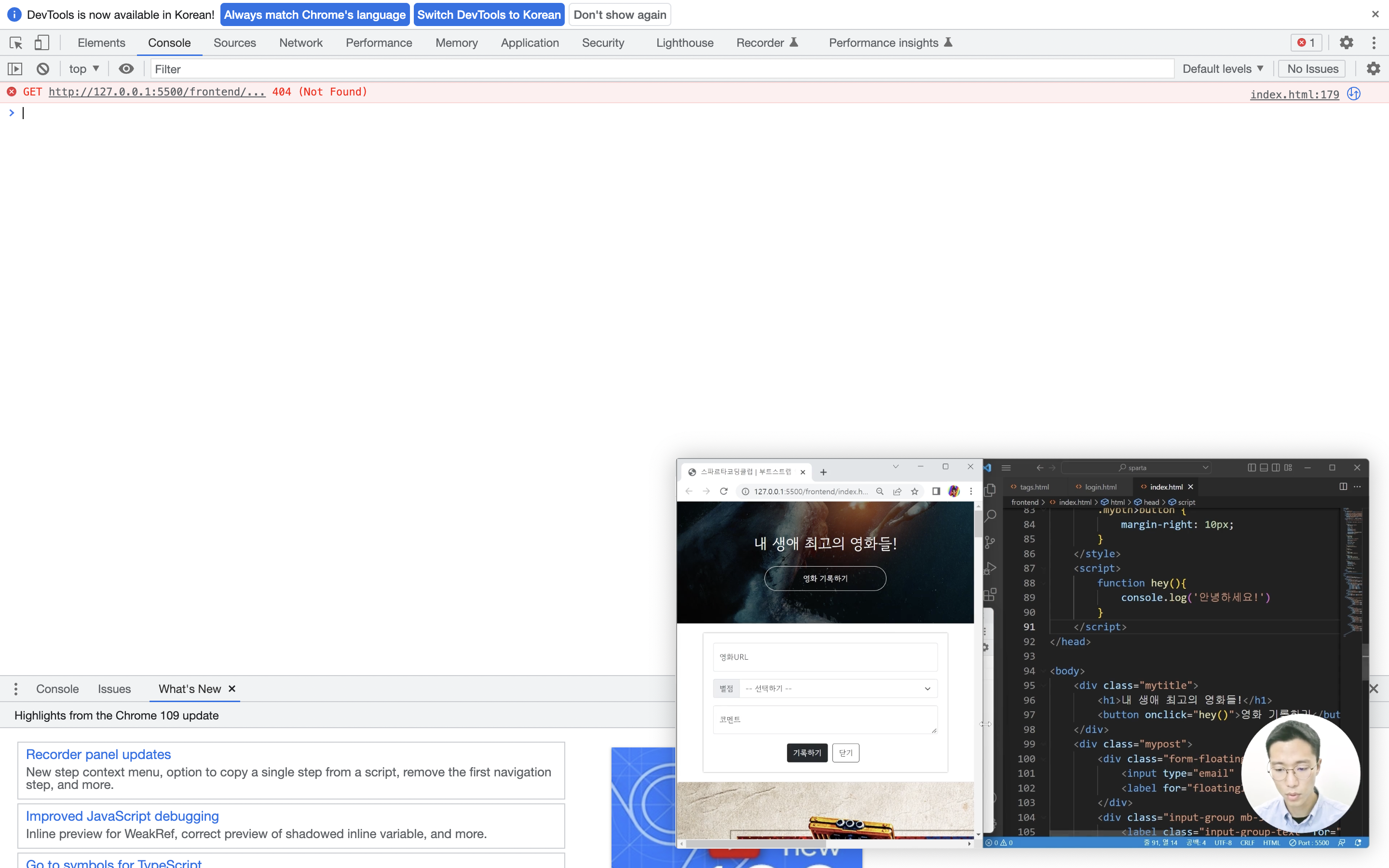Click the 닫기 button
The width and height of the screenshot is (1389, 868).
coord(846,753)
